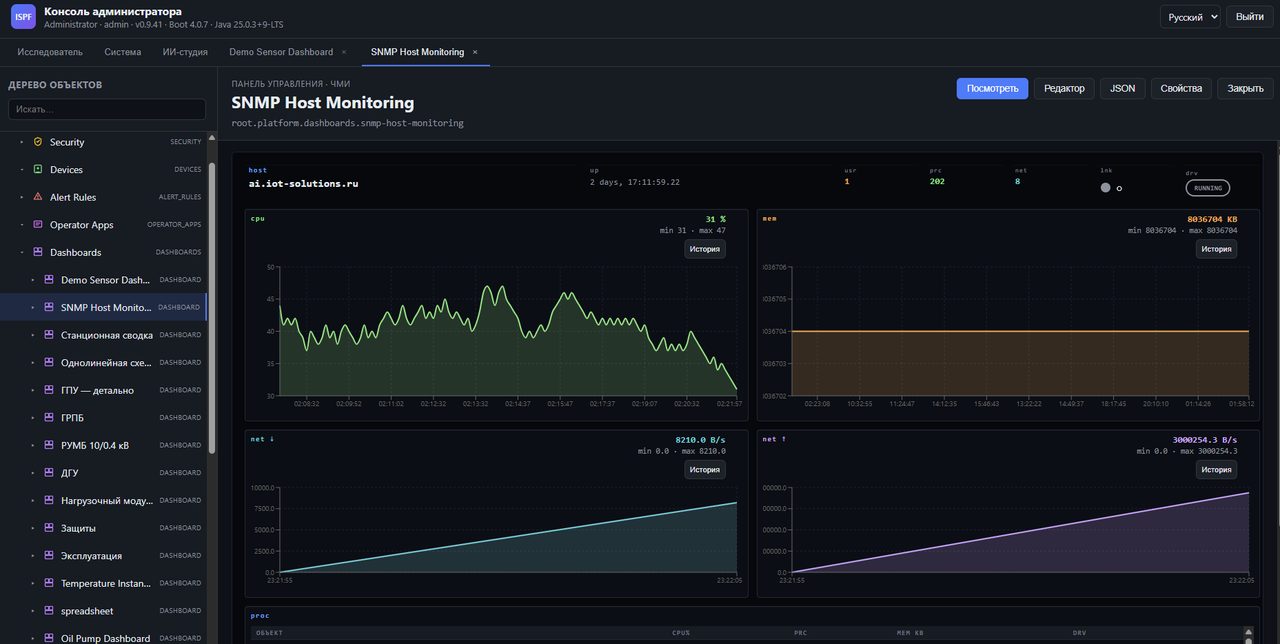Switch to the Система tab
The width and height of the screenshot is (1280, 644).
coord(123,52)
